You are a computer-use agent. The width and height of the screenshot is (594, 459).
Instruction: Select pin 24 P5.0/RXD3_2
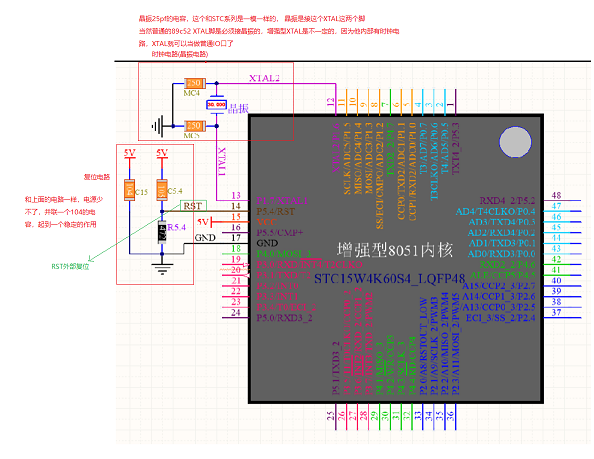tap(284, 317)
